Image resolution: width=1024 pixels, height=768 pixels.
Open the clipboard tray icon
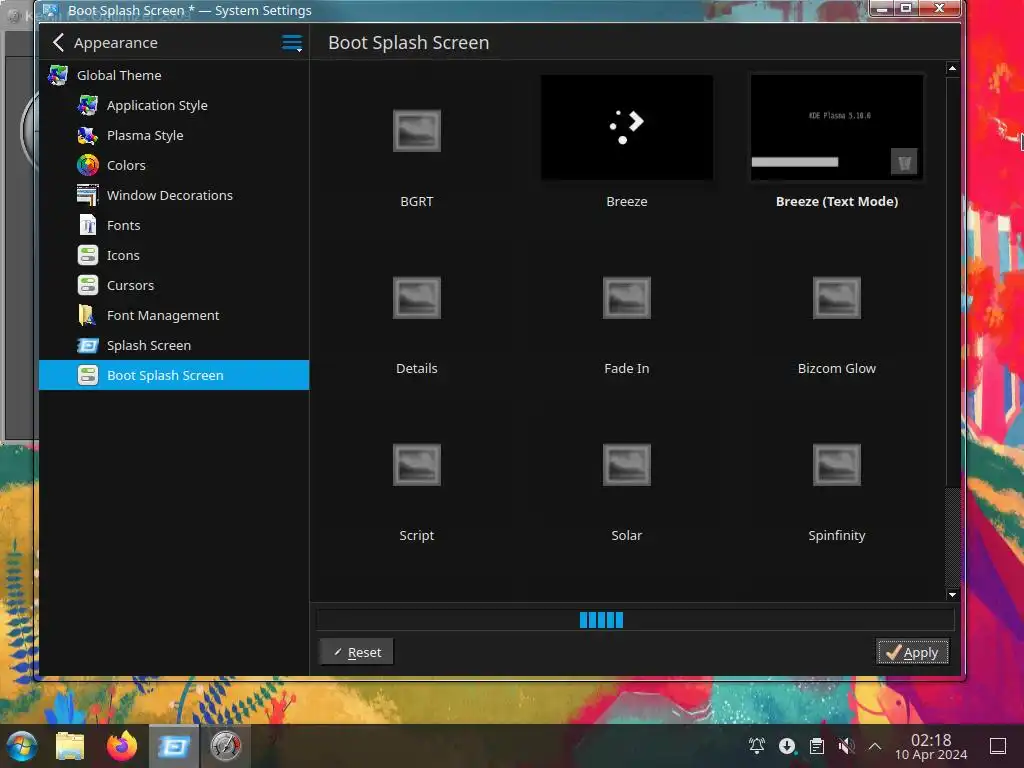tap(816, 746)
